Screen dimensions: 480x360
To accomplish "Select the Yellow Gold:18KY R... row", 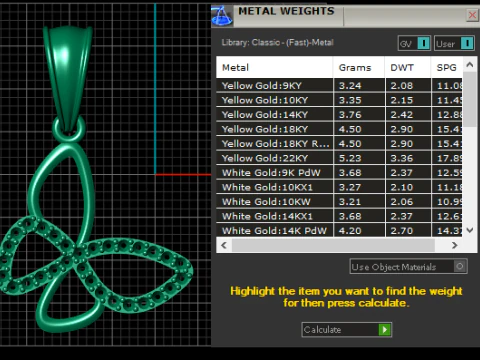I will coord(339,144).
